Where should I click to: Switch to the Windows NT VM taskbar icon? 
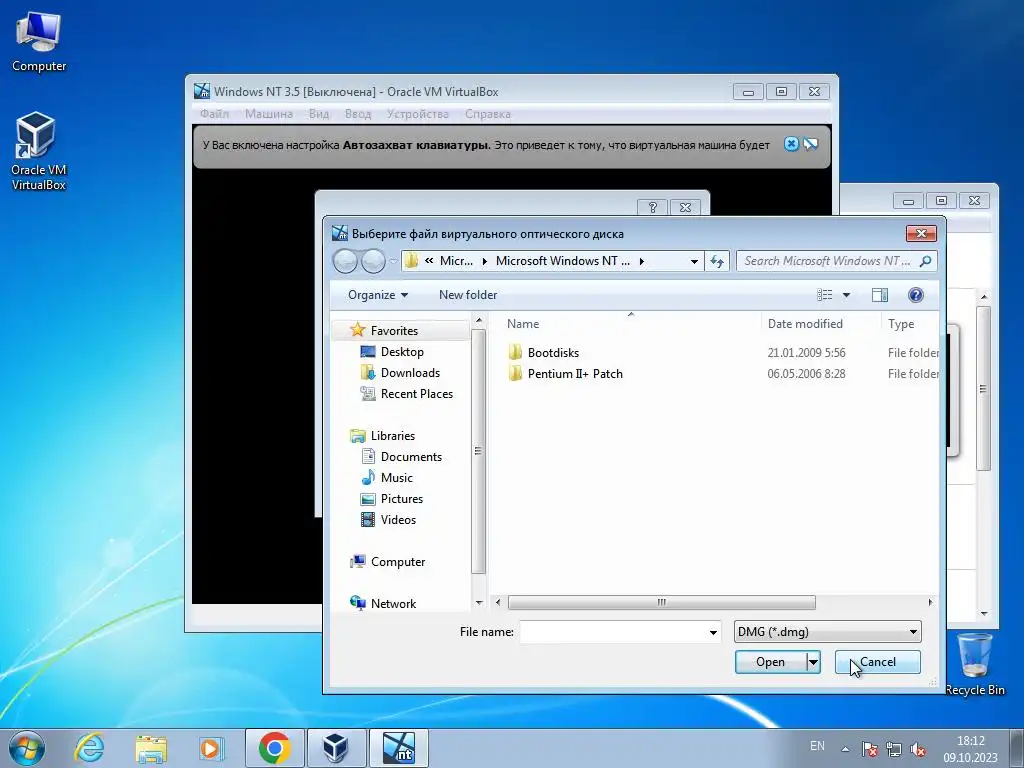click(x=398, y=748)
